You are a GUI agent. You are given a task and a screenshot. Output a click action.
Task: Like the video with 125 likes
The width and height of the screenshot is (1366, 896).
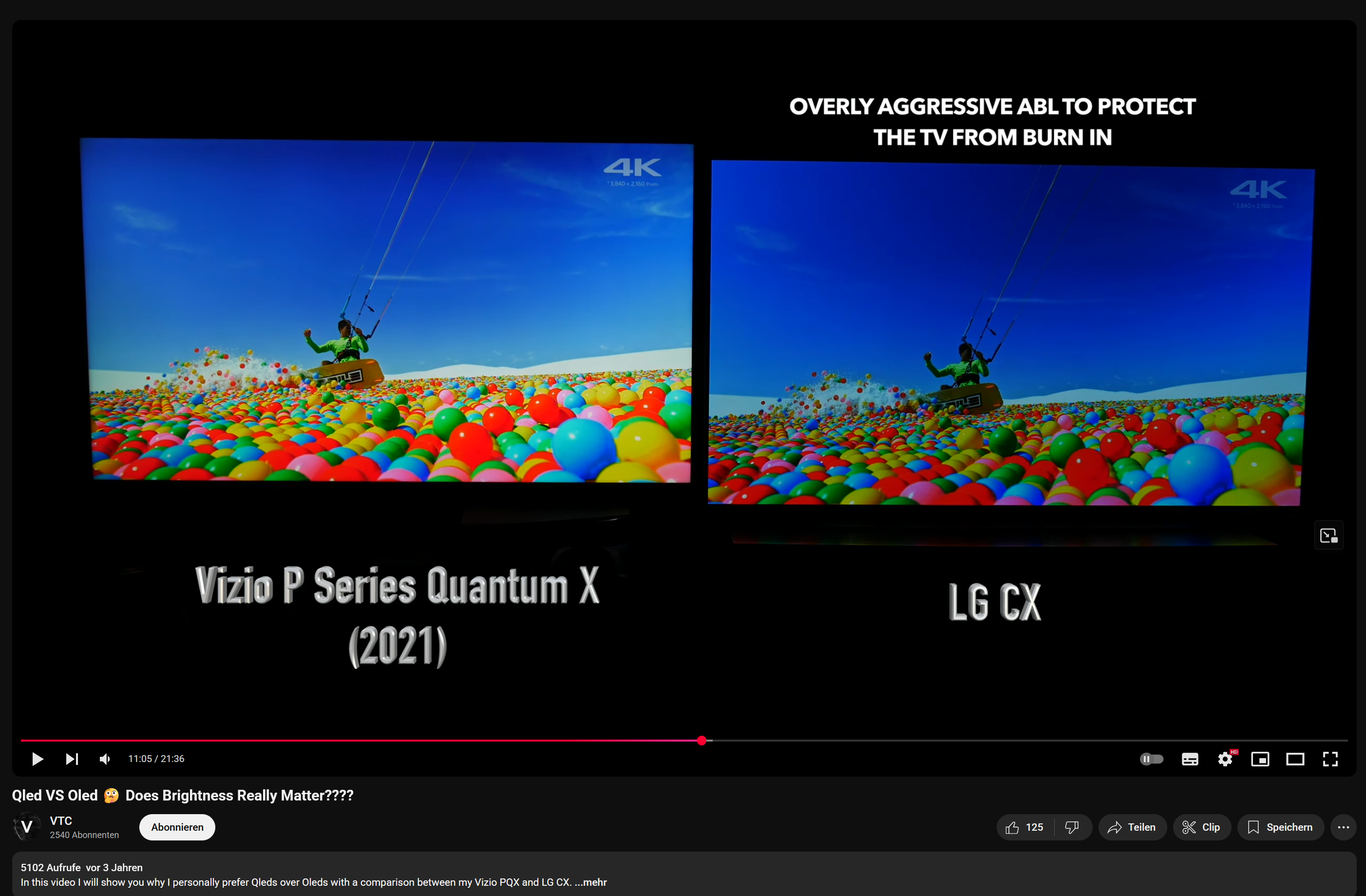coord(1025,827)
